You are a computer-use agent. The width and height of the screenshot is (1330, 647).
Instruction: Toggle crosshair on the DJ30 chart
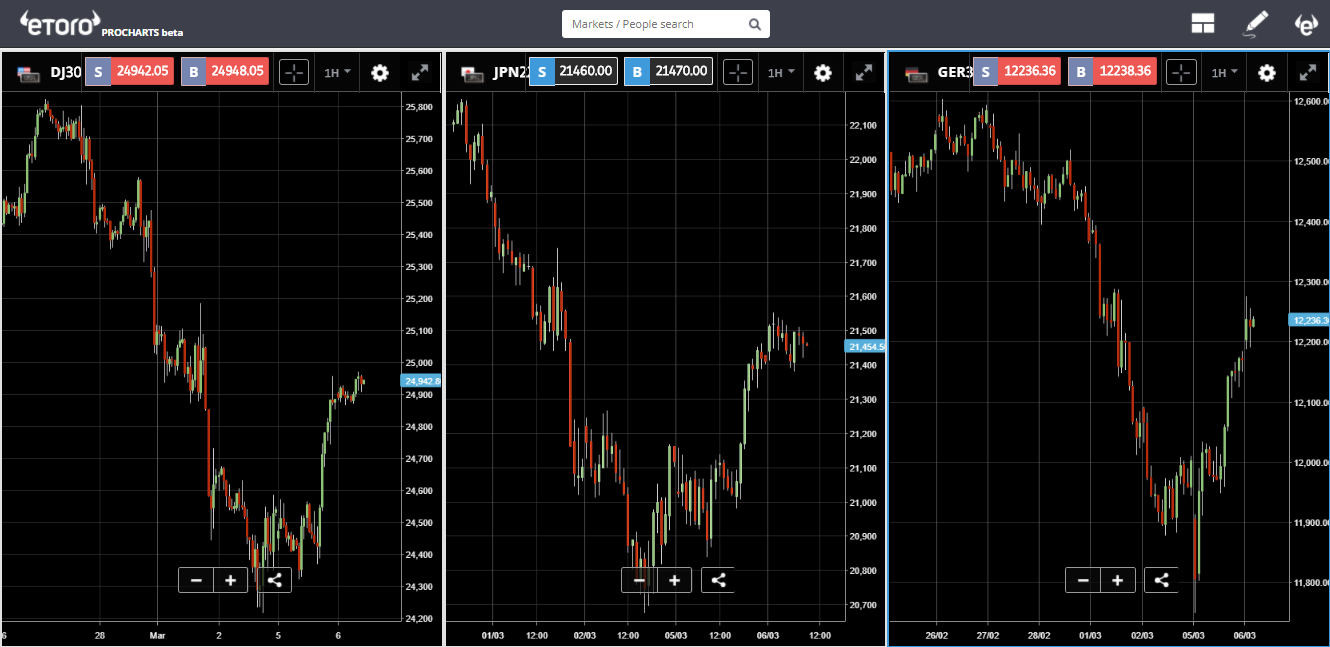[294, 72]
